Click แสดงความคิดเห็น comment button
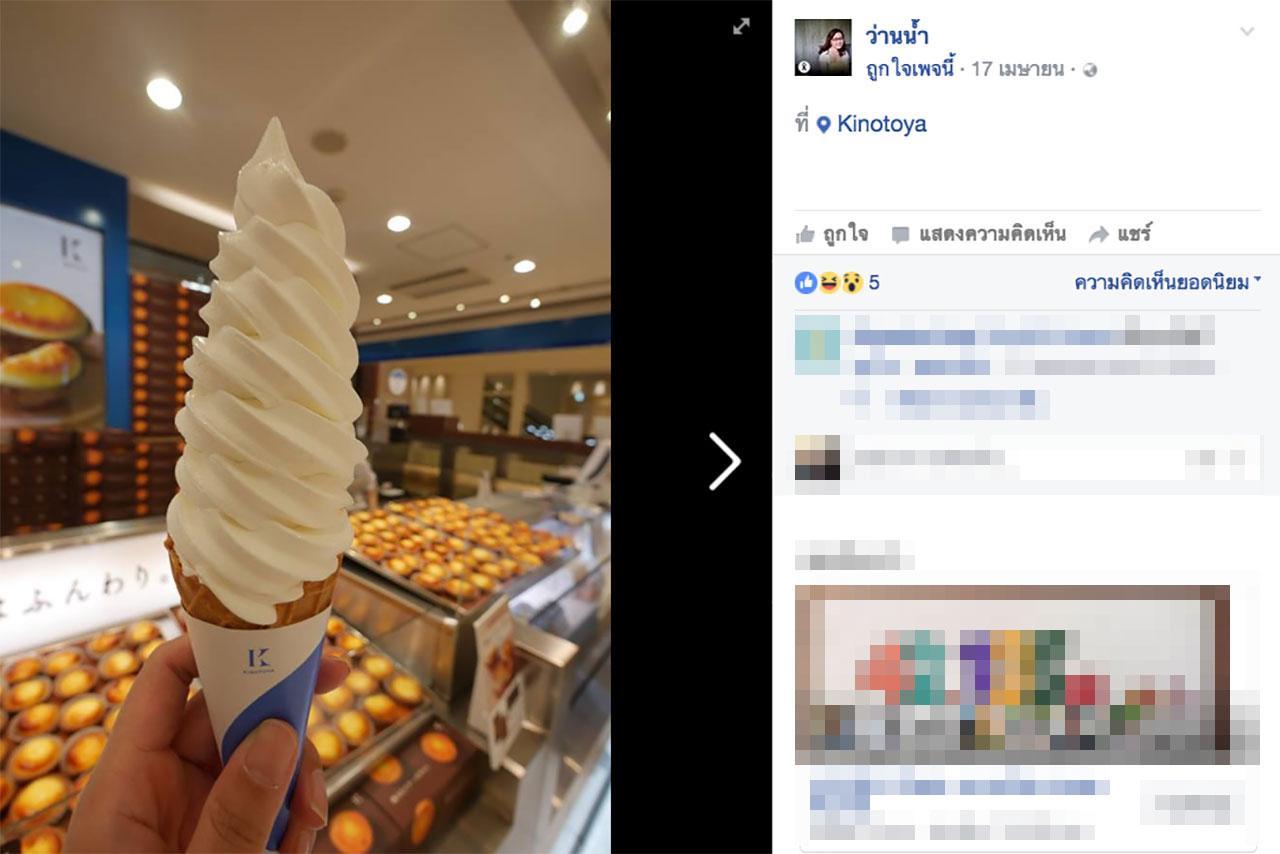This screenshot has height=854, width=1280. pos(978,234)
